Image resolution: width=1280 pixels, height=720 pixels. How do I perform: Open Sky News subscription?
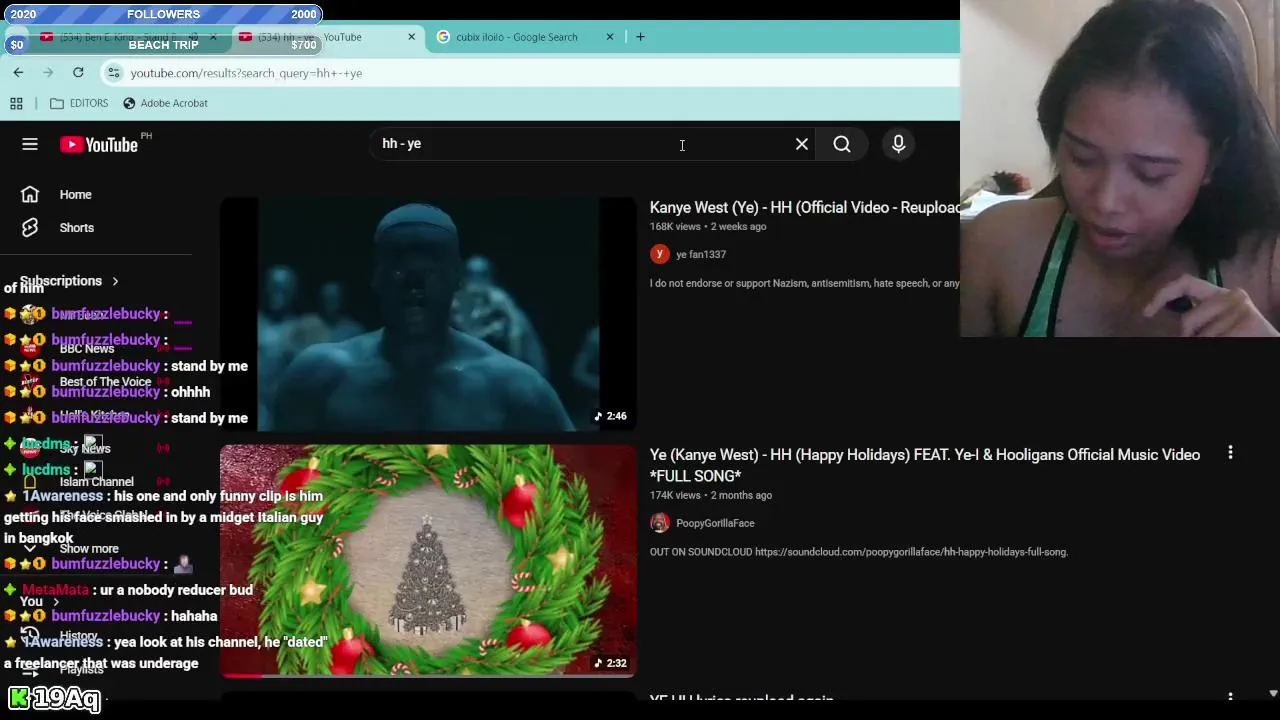[x=84, y=449]
